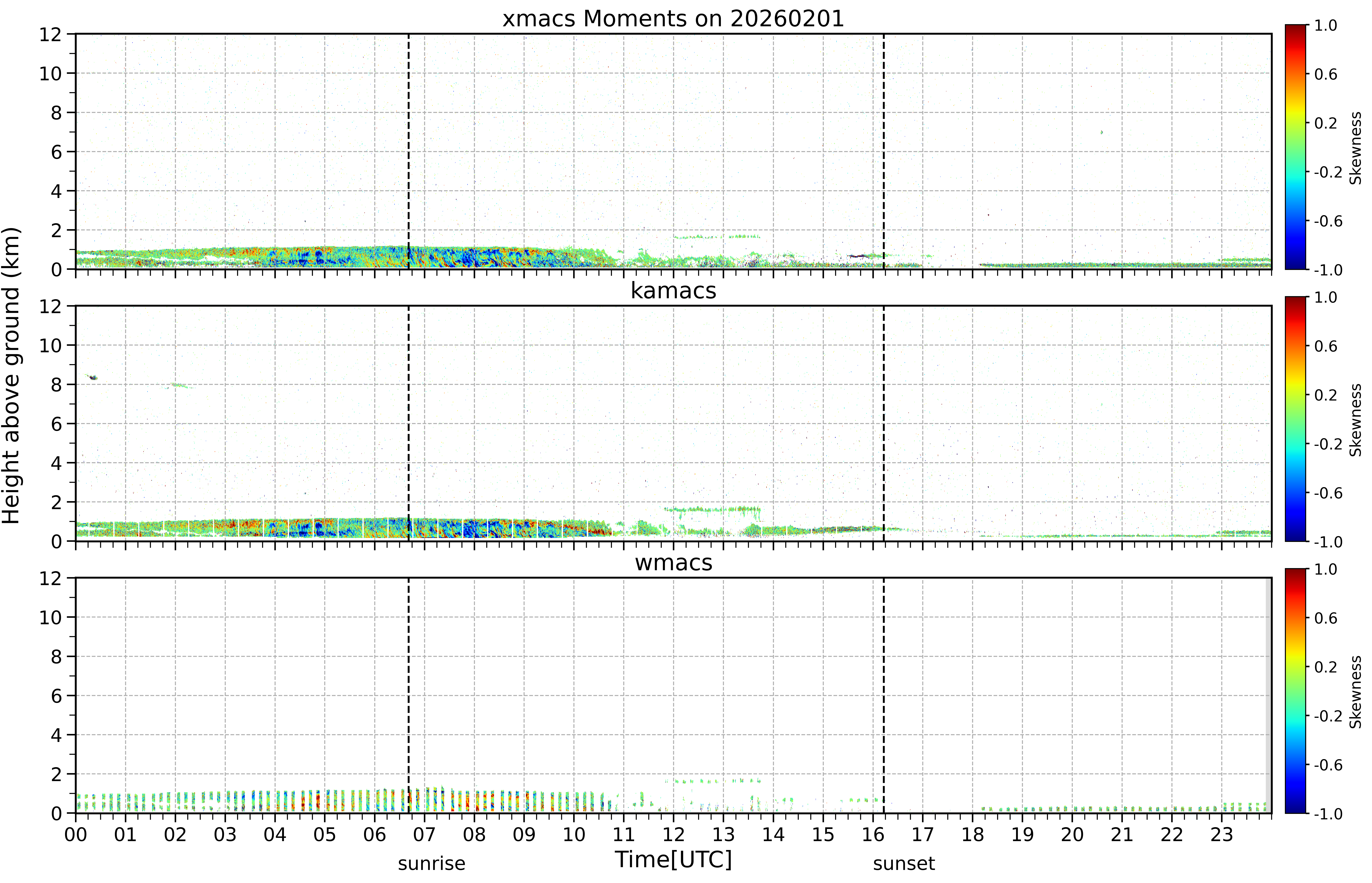The image size is (1372, 883).
Task: Click the sunset dashed line in xmacs panel
Action: click(x=884, y=151)
